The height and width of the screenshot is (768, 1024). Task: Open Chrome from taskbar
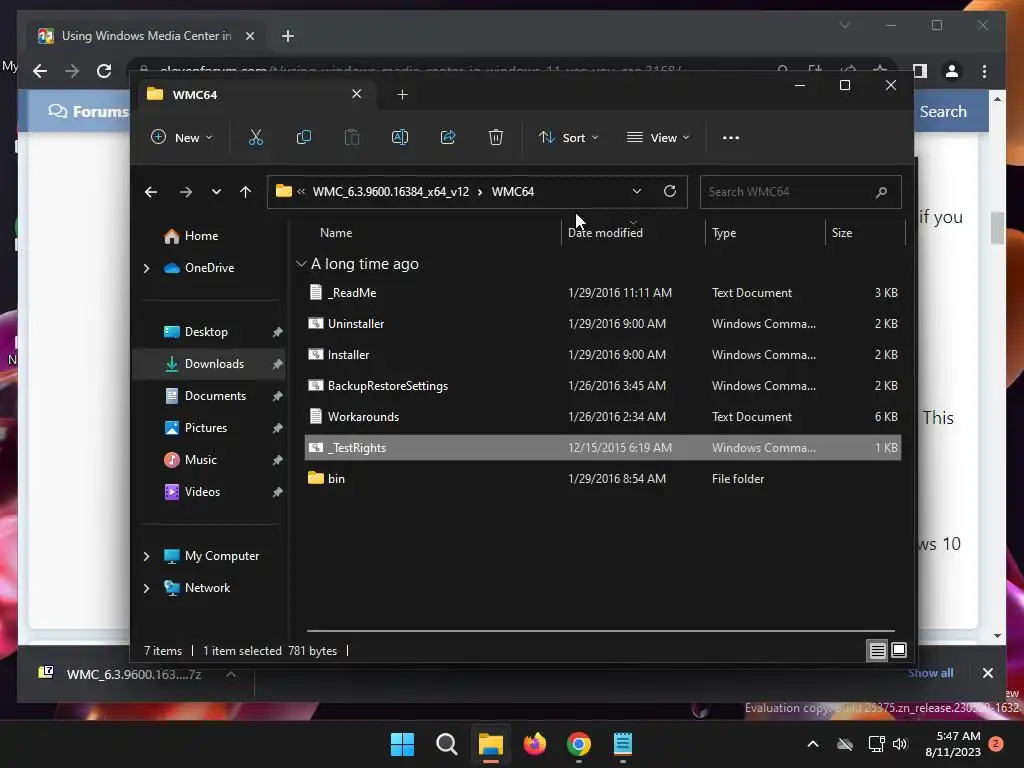point(579,744)
